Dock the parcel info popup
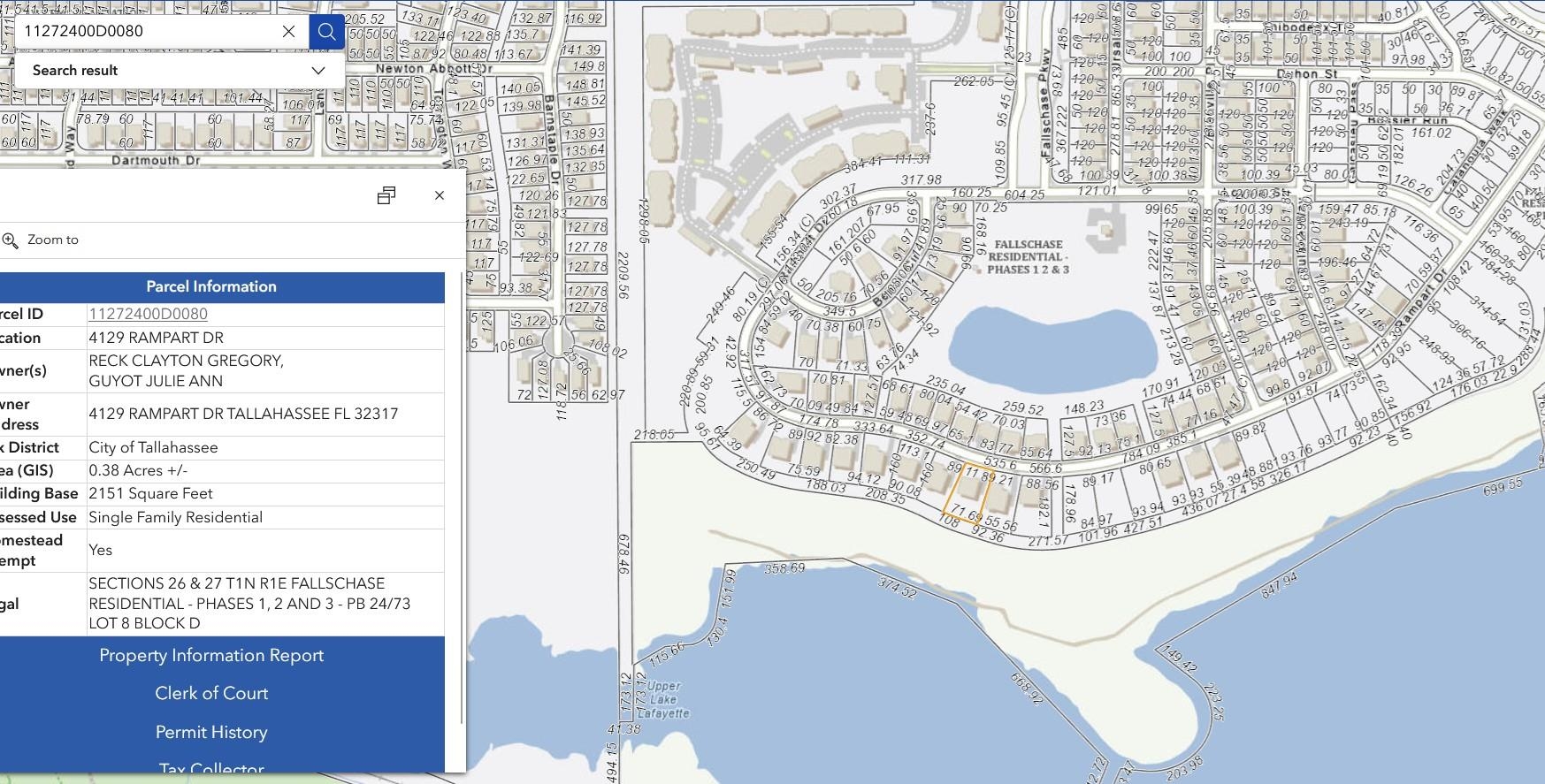1545x784 pixels. click(386, 195)
